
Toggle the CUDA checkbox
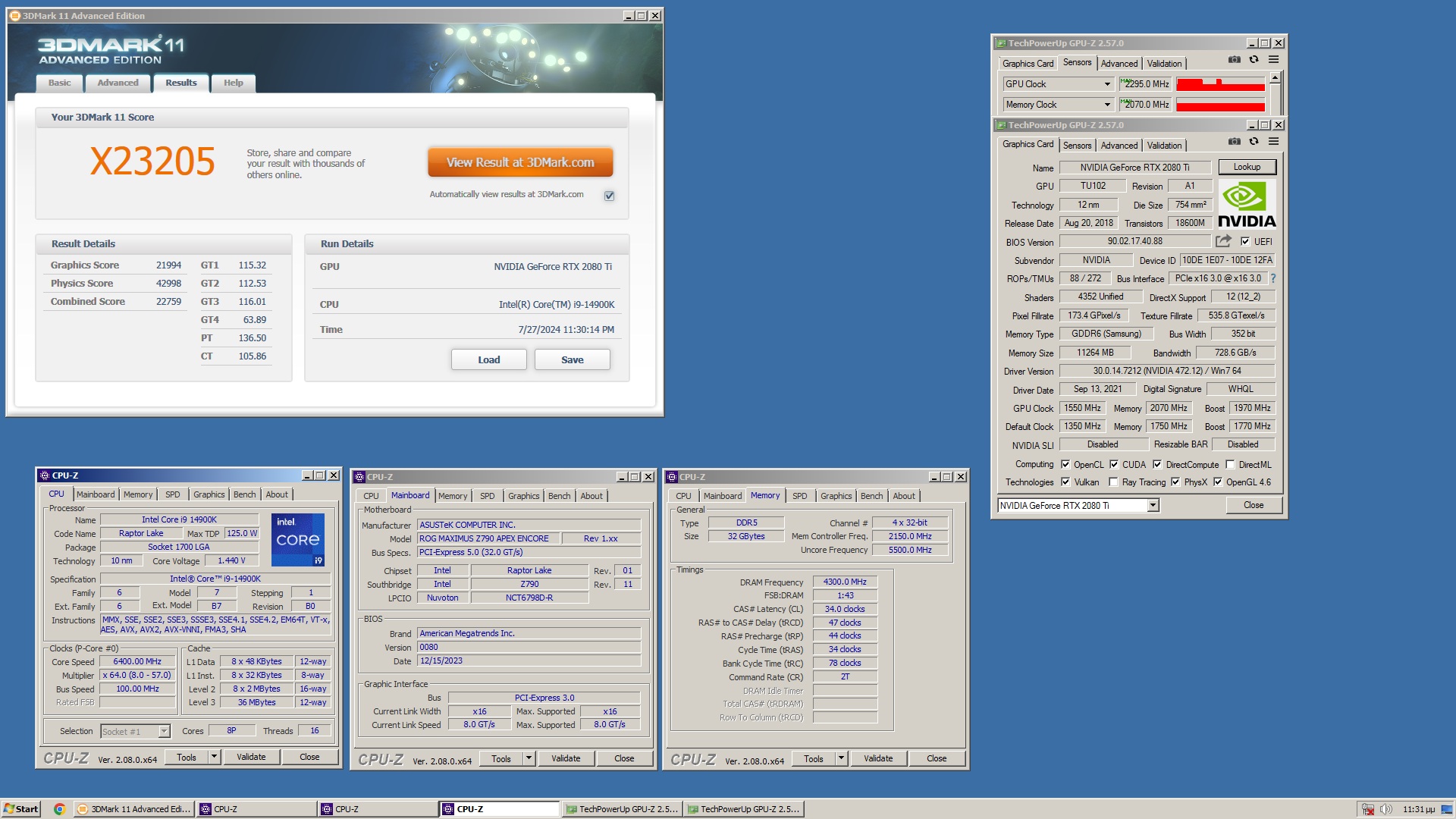click(1114, 465)
